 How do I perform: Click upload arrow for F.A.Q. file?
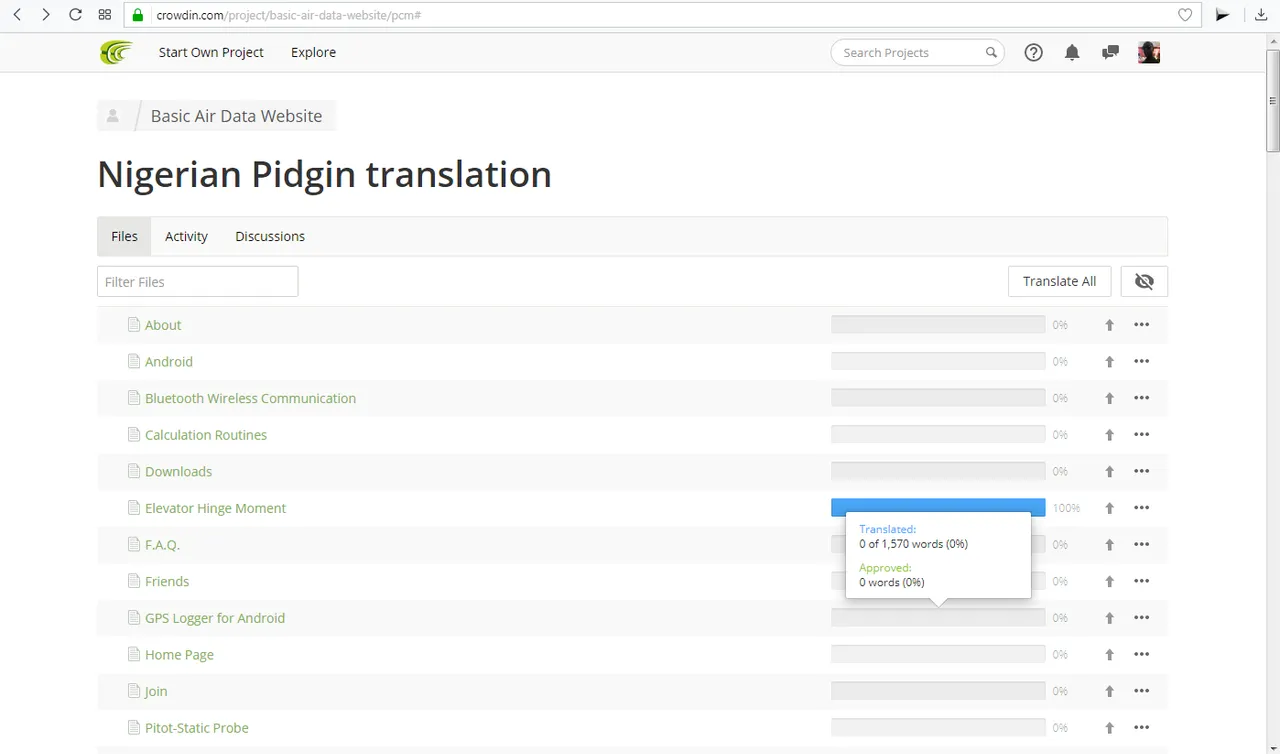1109,545
